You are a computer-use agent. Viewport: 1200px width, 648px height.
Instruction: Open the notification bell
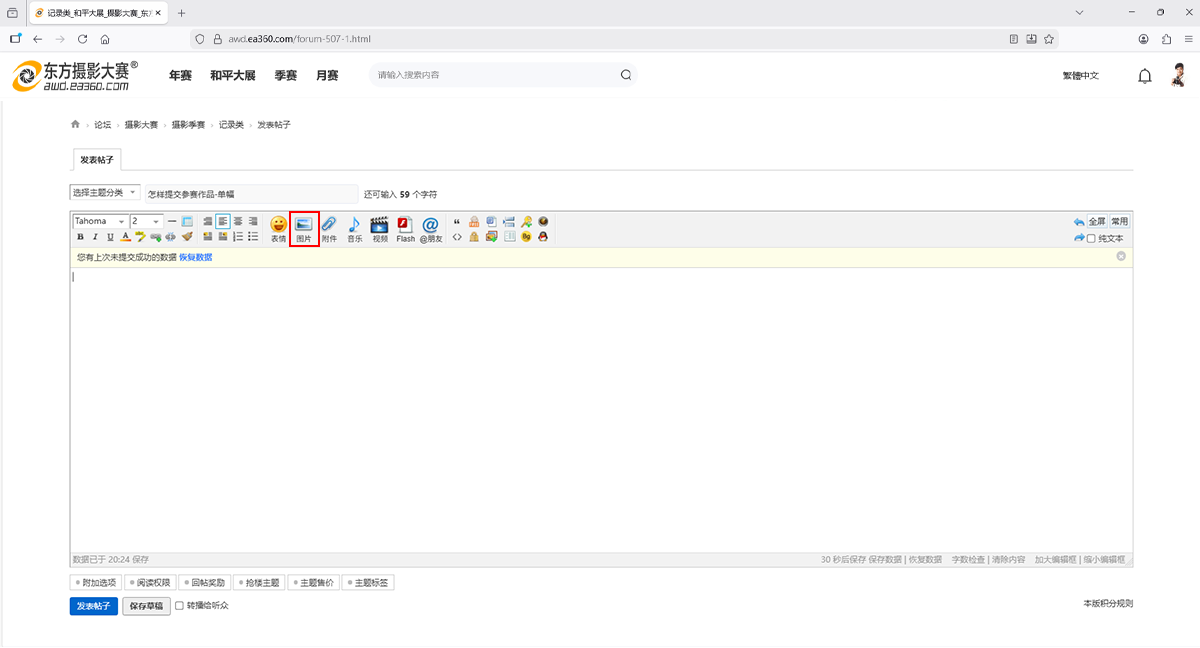click(x=1145, y=76)
